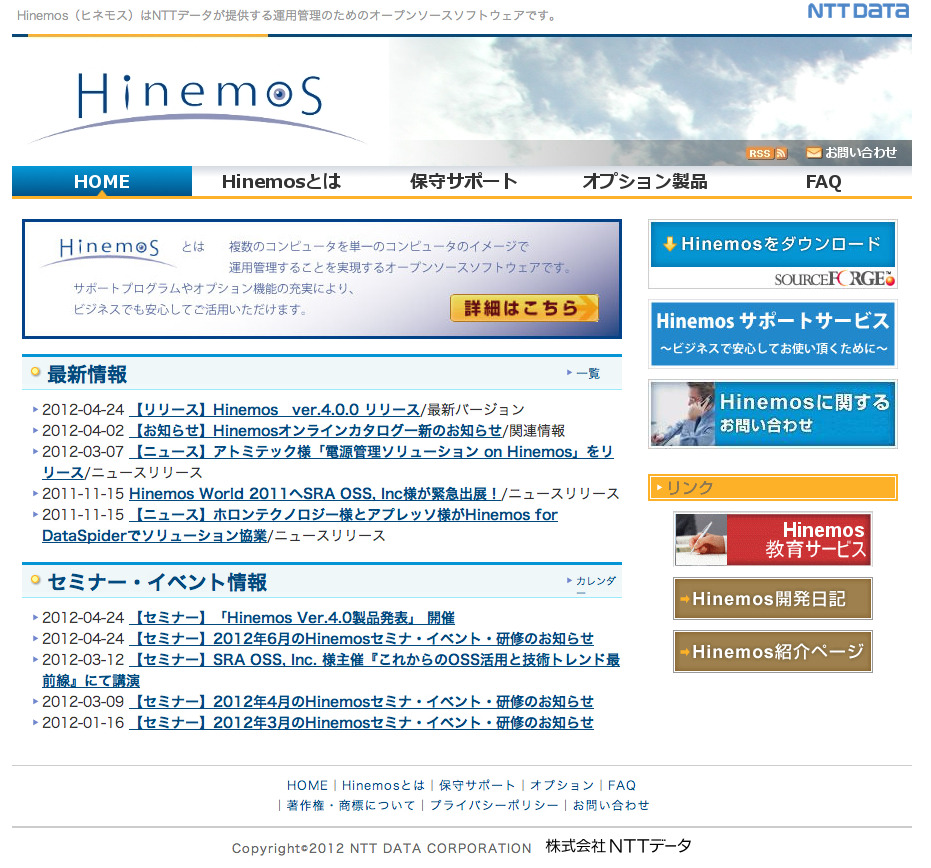931x868 pixels.
Task: Click the small Hinemos logo in intro banner
Action: click(109, 252)
